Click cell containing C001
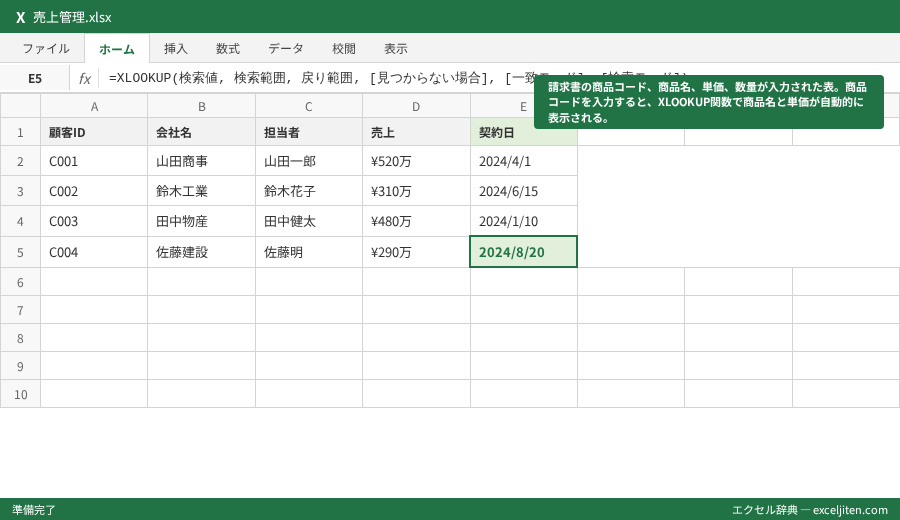Image resolution: width=900 pixels, height=520 pixels. coord(94,161)
